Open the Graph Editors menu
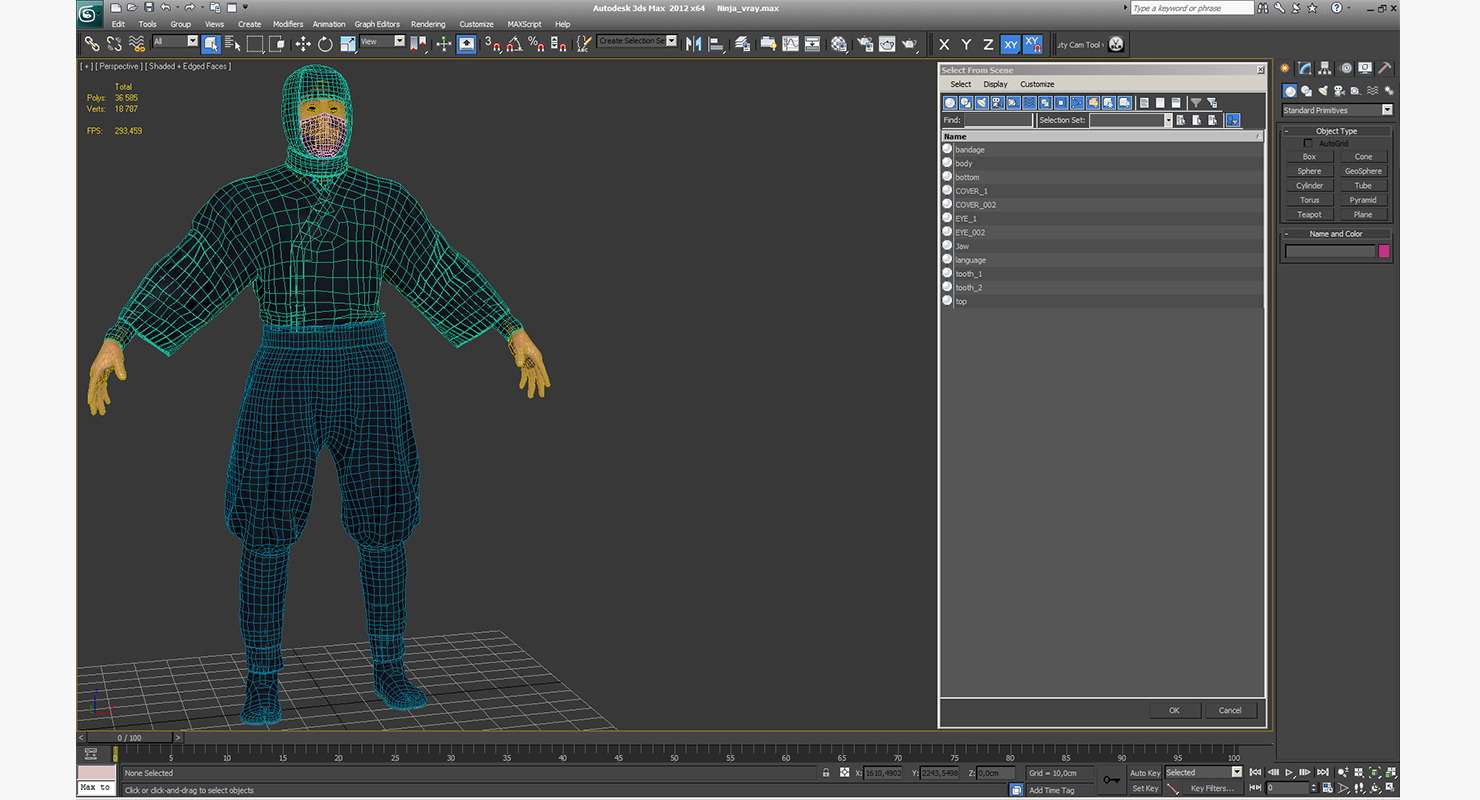 click(x=377, y=24)
